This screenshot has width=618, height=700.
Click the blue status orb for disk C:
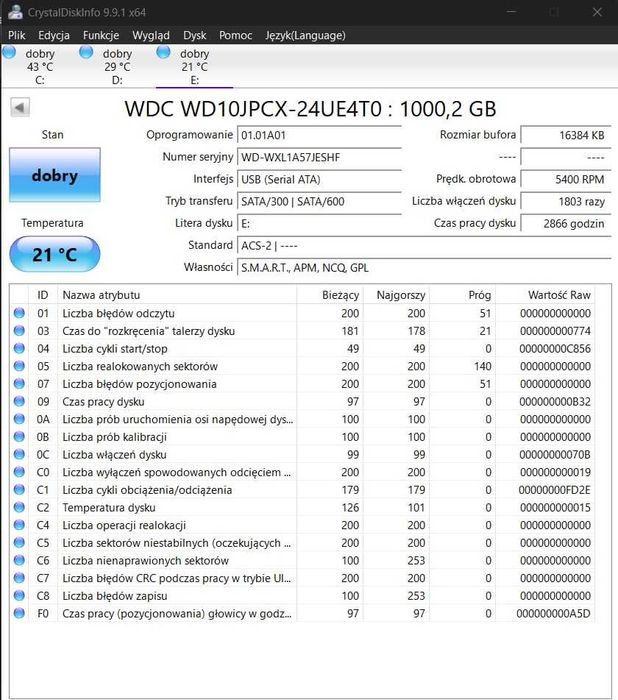9,52
